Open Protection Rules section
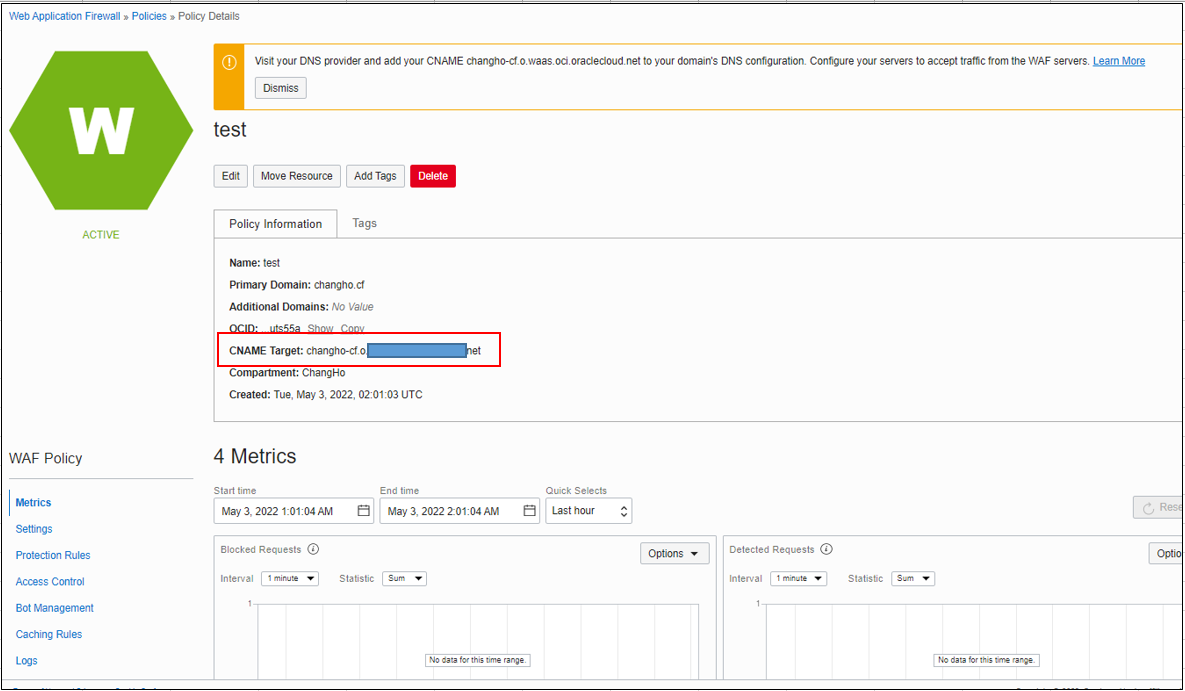The height and width of the screenshot is (691, 1185). click(53, 556)
